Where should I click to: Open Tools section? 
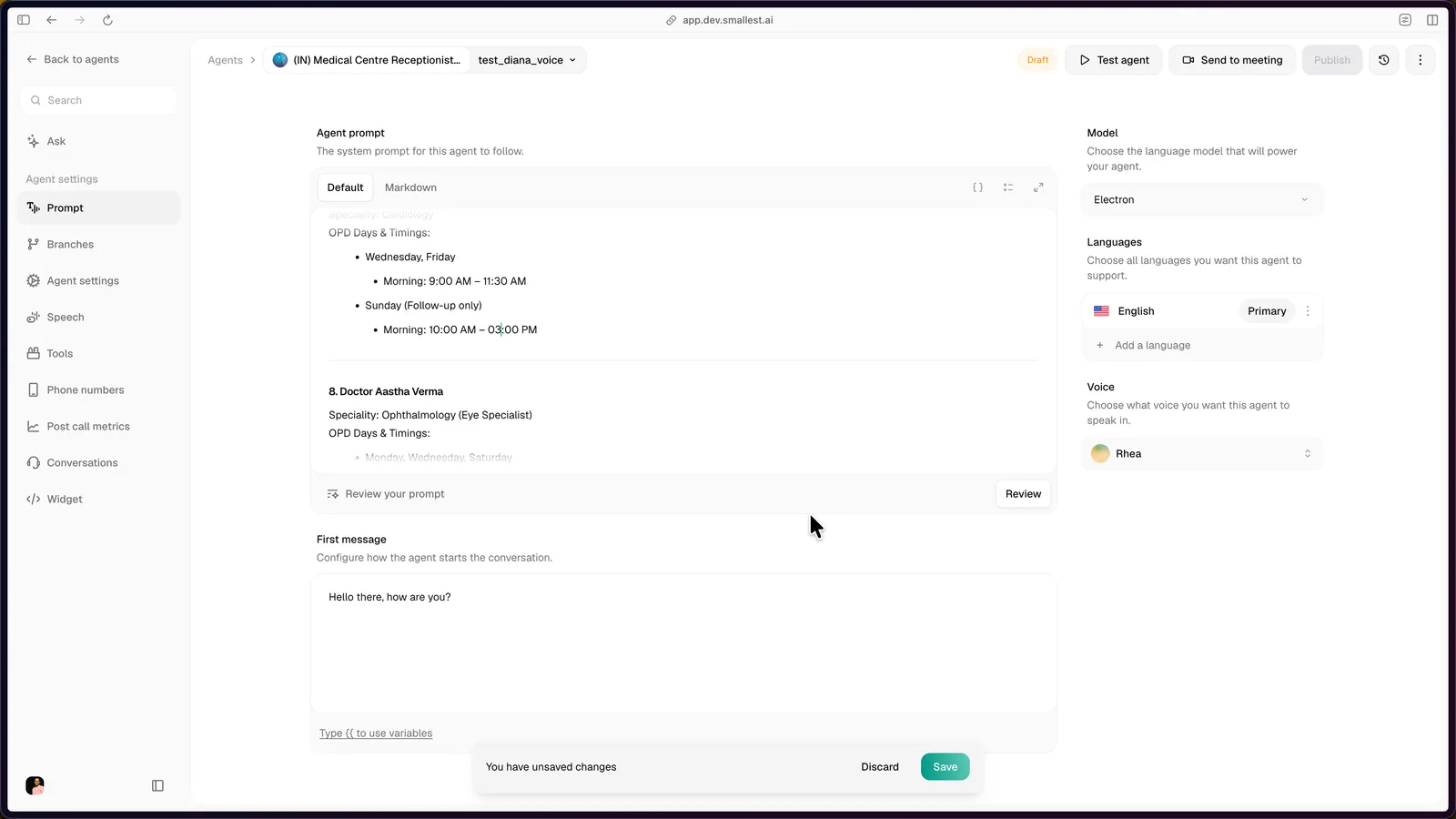(98, 353)
